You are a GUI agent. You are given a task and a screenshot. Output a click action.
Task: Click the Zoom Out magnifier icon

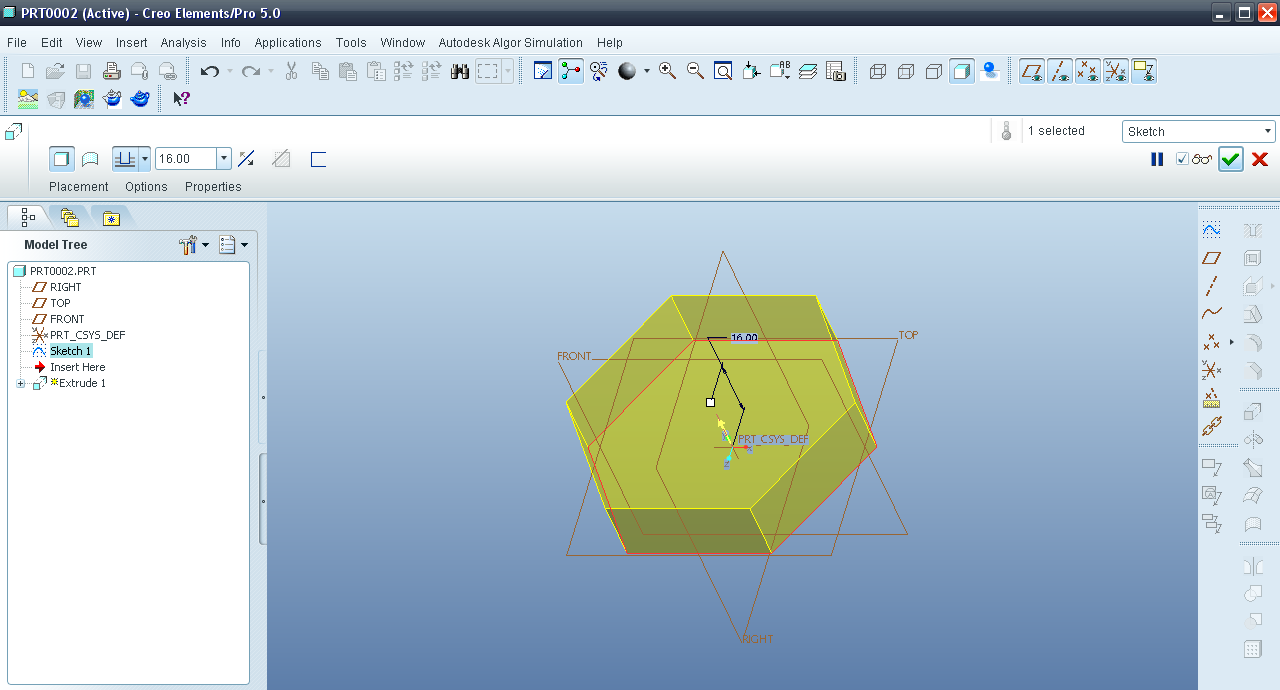pyautogui.click(x=695, y=71)
